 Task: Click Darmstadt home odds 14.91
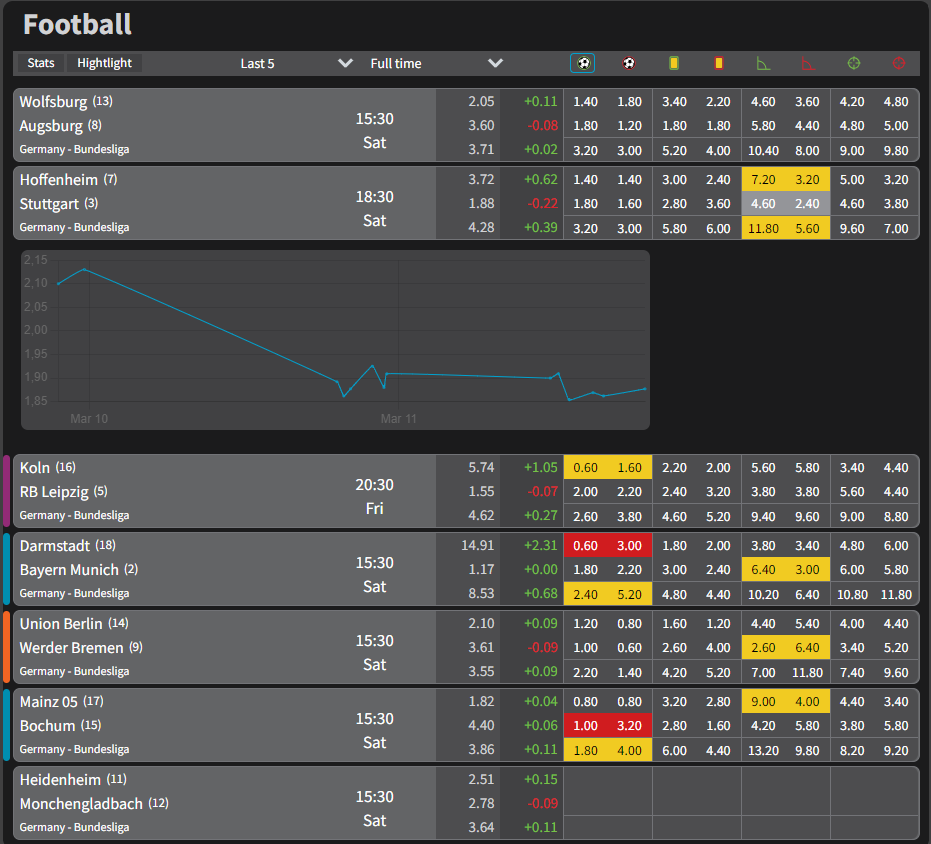point(477,545)
